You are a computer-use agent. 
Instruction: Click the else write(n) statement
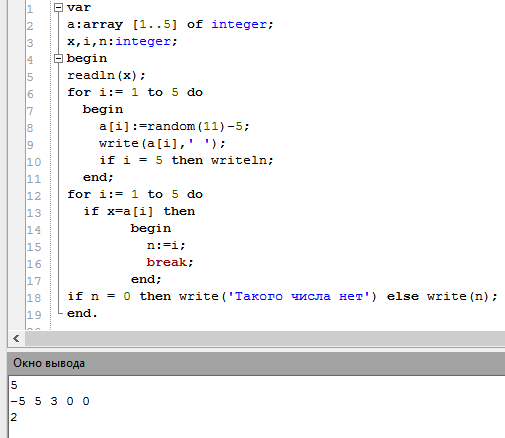[442, 296]
